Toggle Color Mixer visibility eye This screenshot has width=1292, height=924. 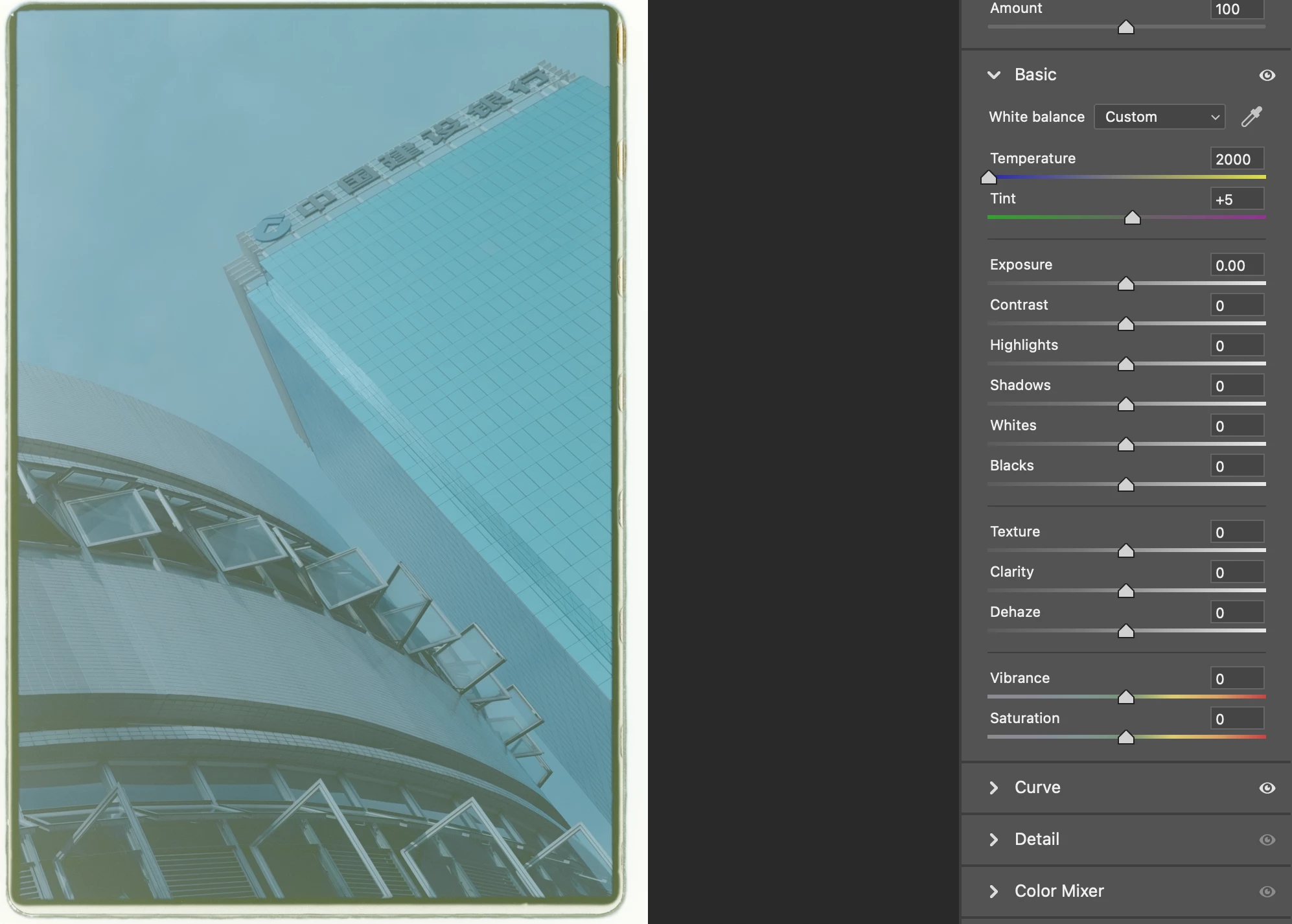1267,892
